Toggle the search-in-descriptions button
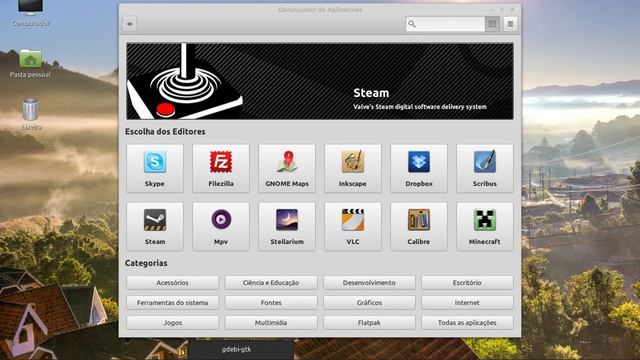Screen dimensions: 640x360 493,24
